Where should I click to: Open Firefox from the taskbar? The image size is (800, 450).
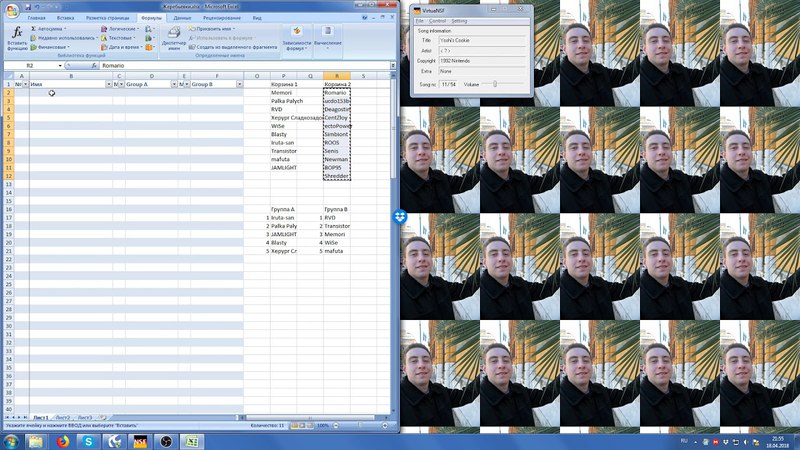click(x=62, y=441)
